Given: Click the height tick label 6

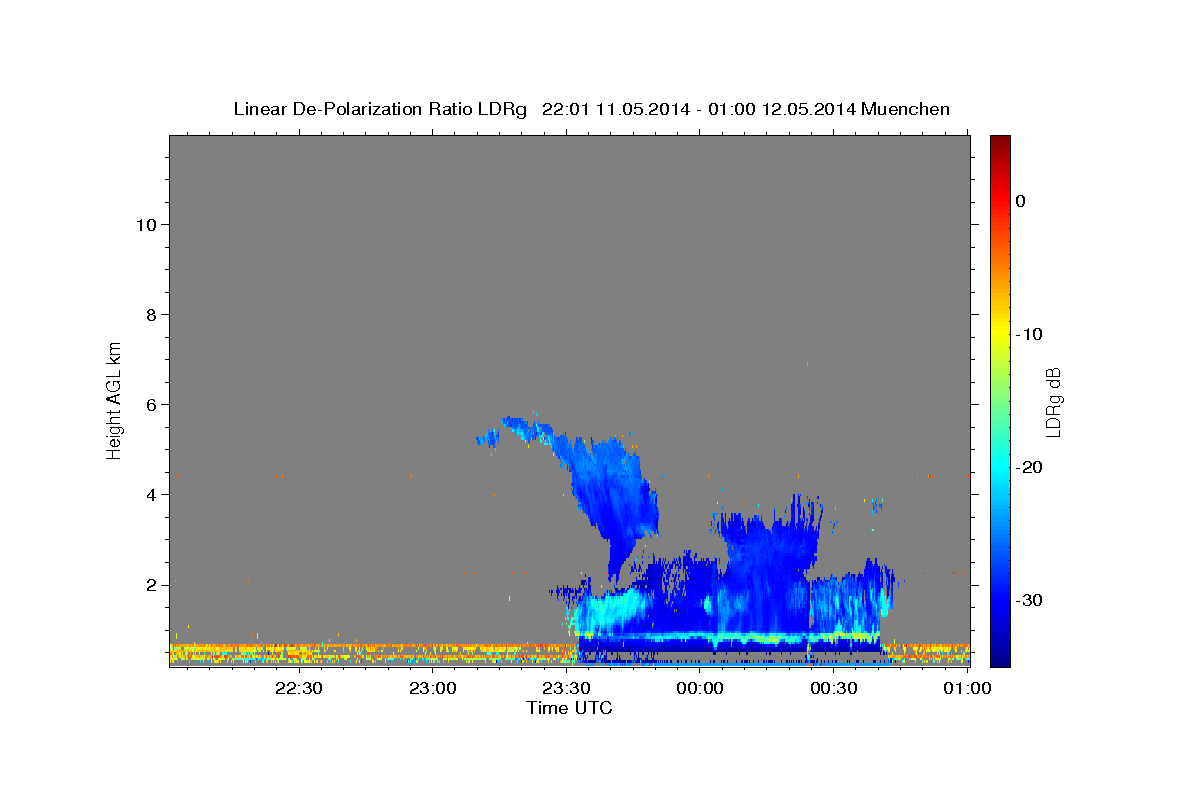Looking at the screenshot, I should point(150,405).
